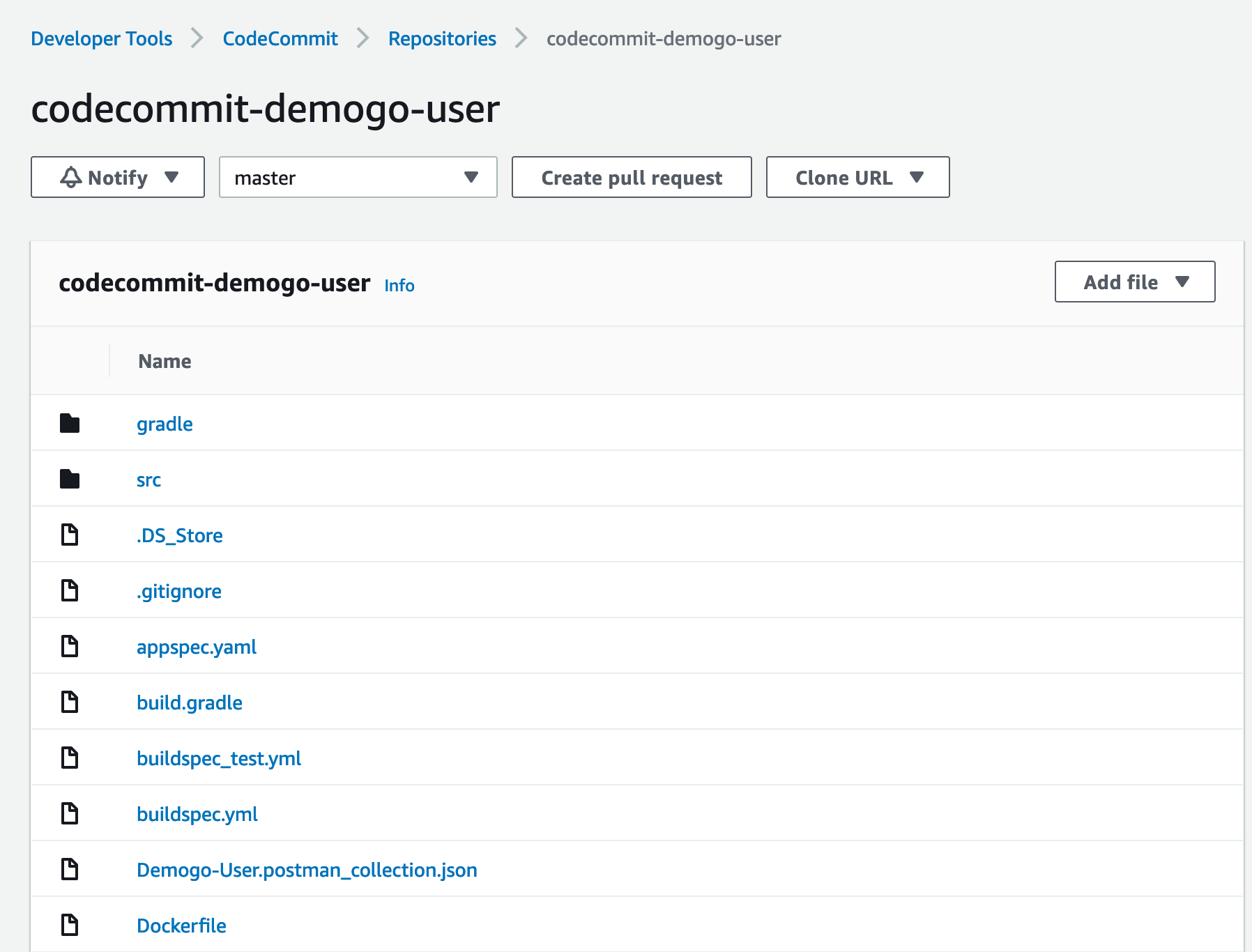Click the Info link beside repository name
1252x952 pixels.
(399, 285)
